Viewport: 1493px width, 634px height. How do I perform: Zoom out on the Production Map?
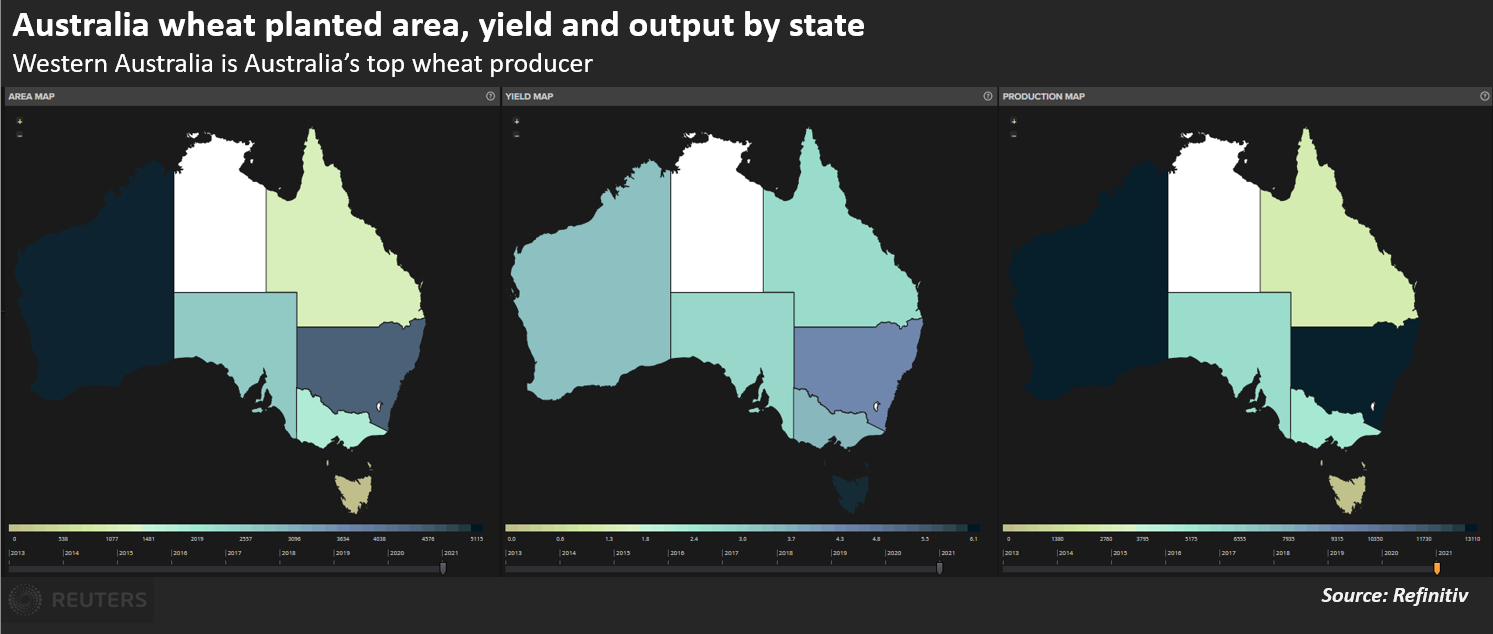pyautogui.click(x=1013, y=134)
